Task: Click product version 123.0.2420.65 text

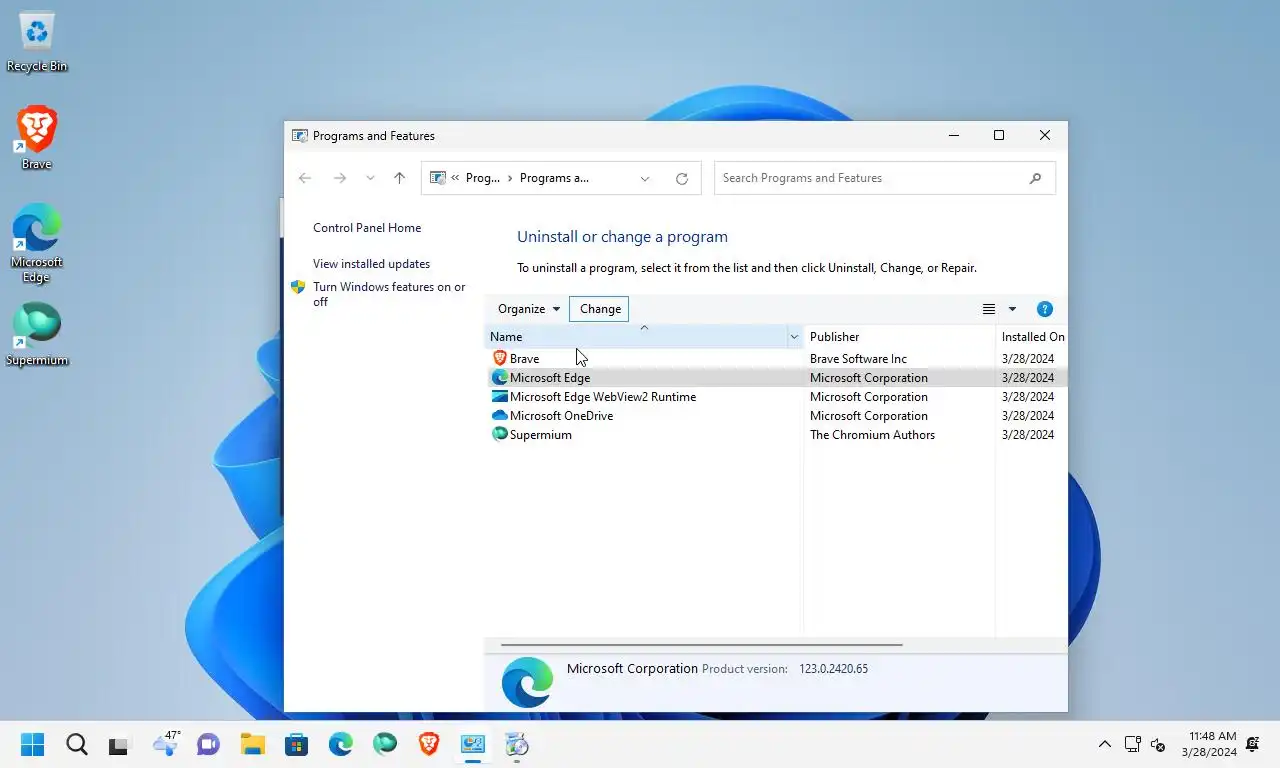Action: pyautogui.click(x=833, y=669)
